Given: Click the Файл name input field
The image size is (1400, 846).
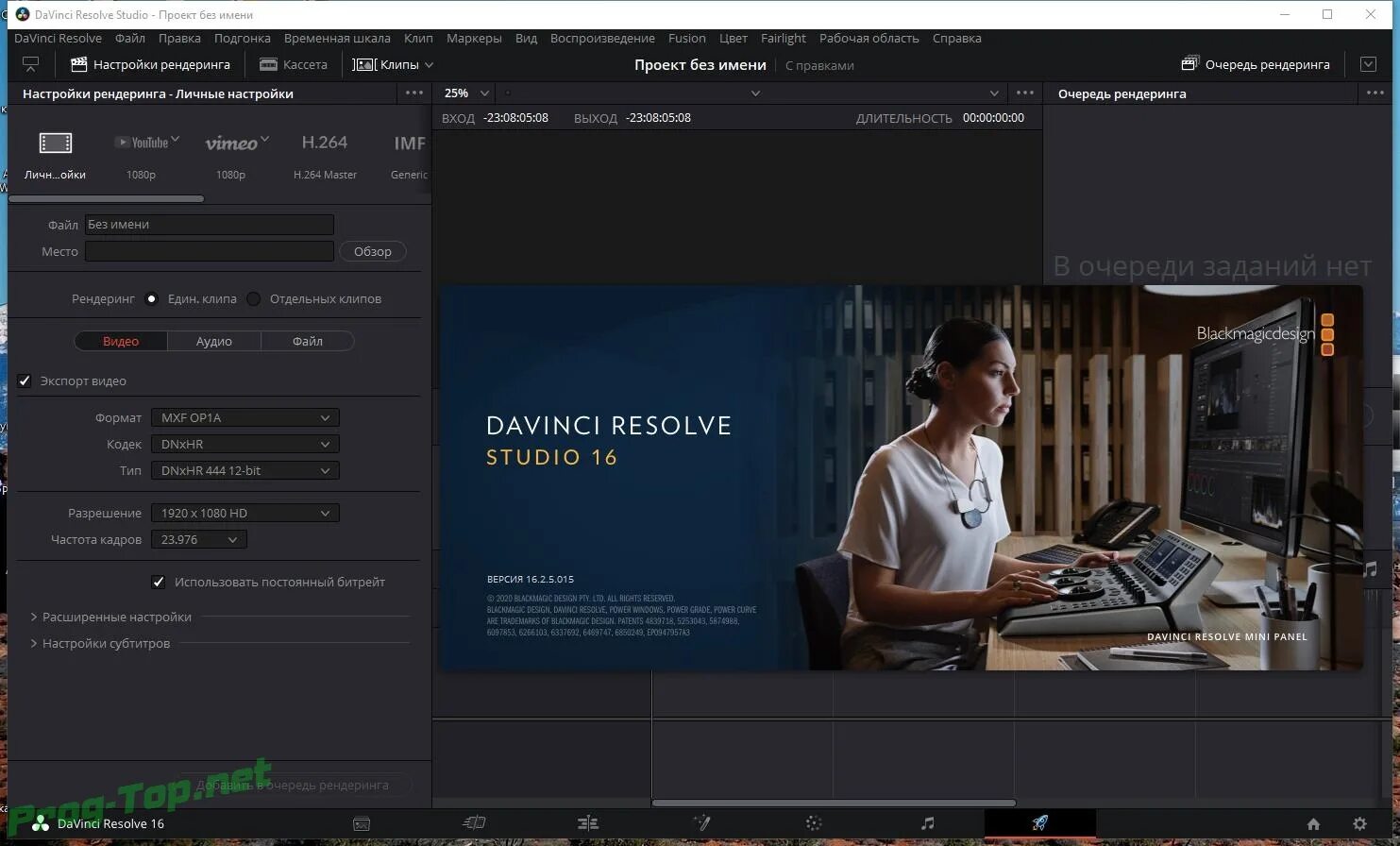Looking at the screenshot, I should pos(209,225).
